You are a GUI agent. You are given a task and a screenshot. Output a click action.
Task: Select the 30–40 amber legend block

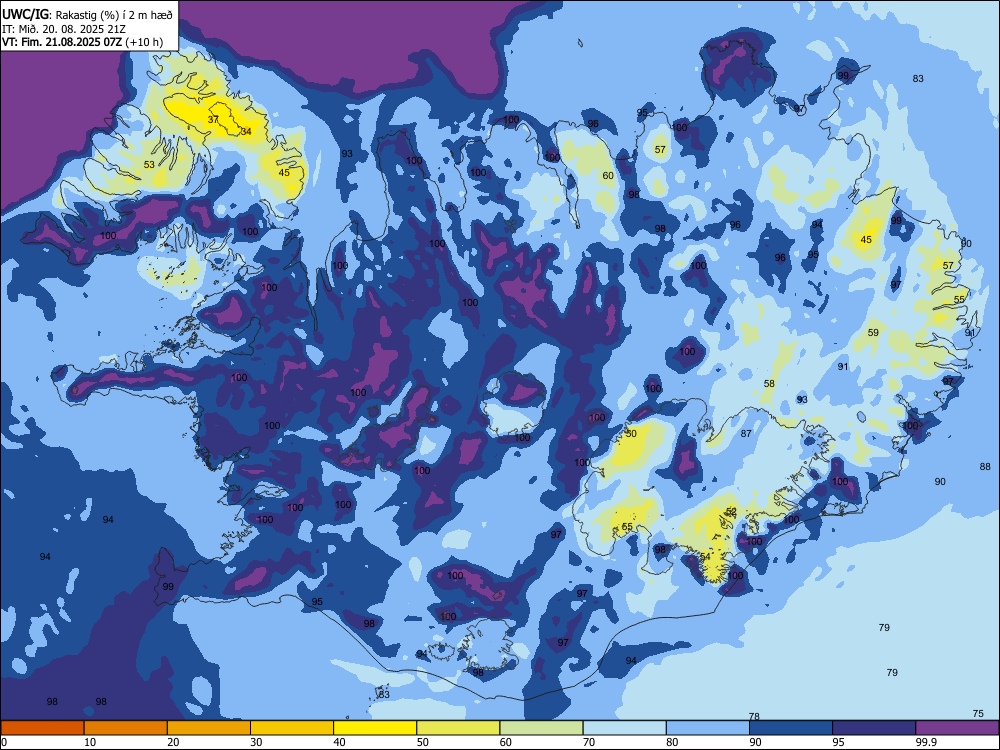[x=292, y=728]
